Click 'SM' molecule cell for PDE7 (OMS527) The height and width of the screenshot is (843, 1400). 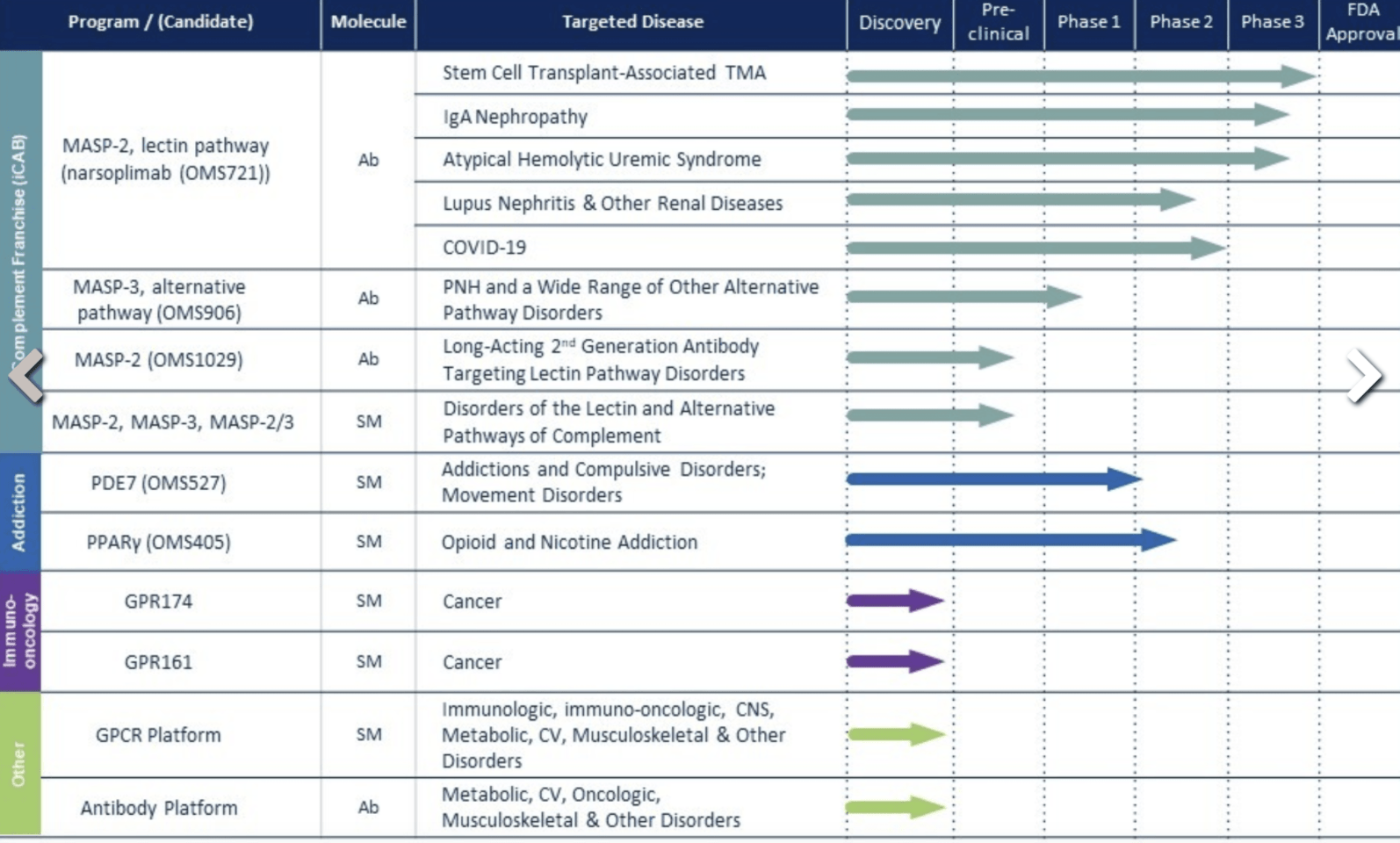[x=369, y=482]
